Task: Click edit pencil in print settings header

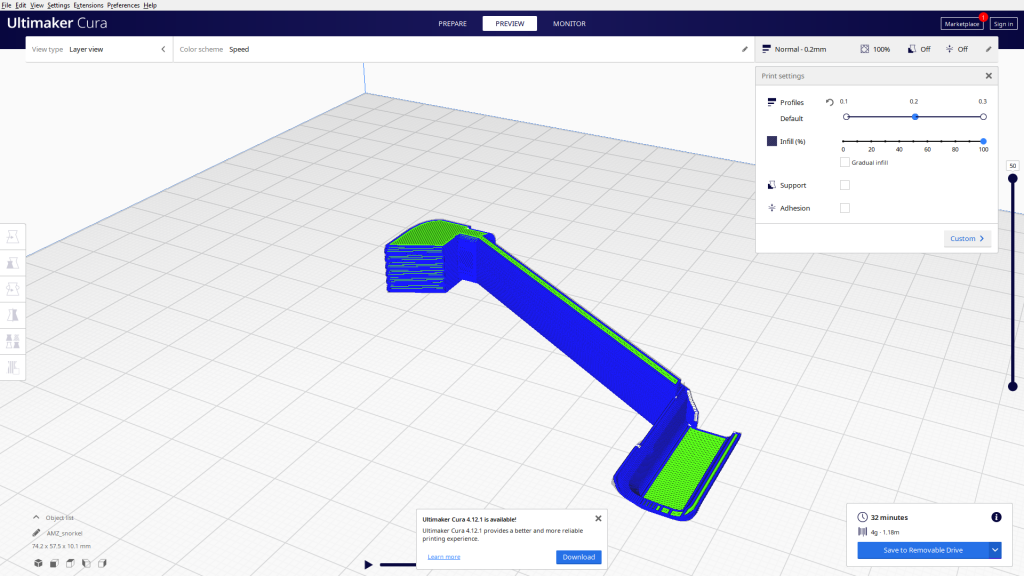Action: 988,49
